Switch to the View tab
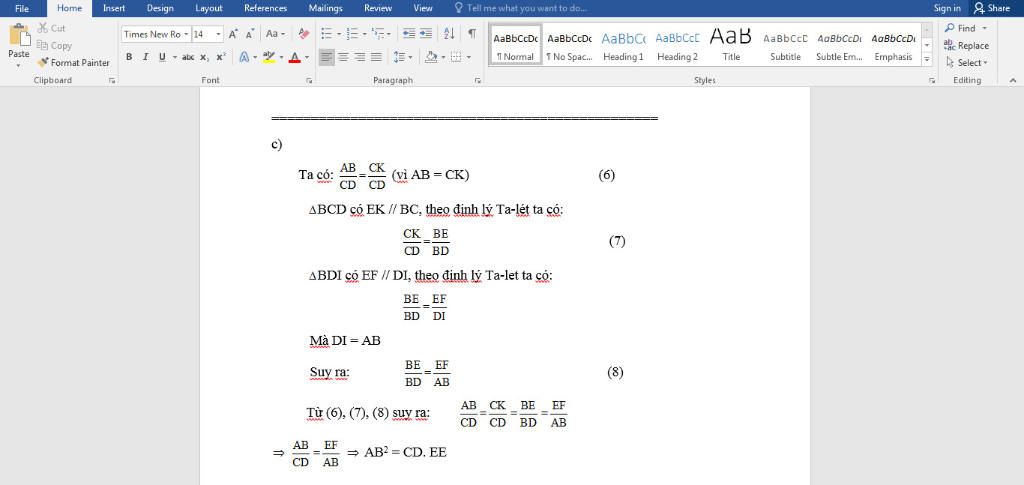Screen dimensions: 1024x485 click(423, 8)
